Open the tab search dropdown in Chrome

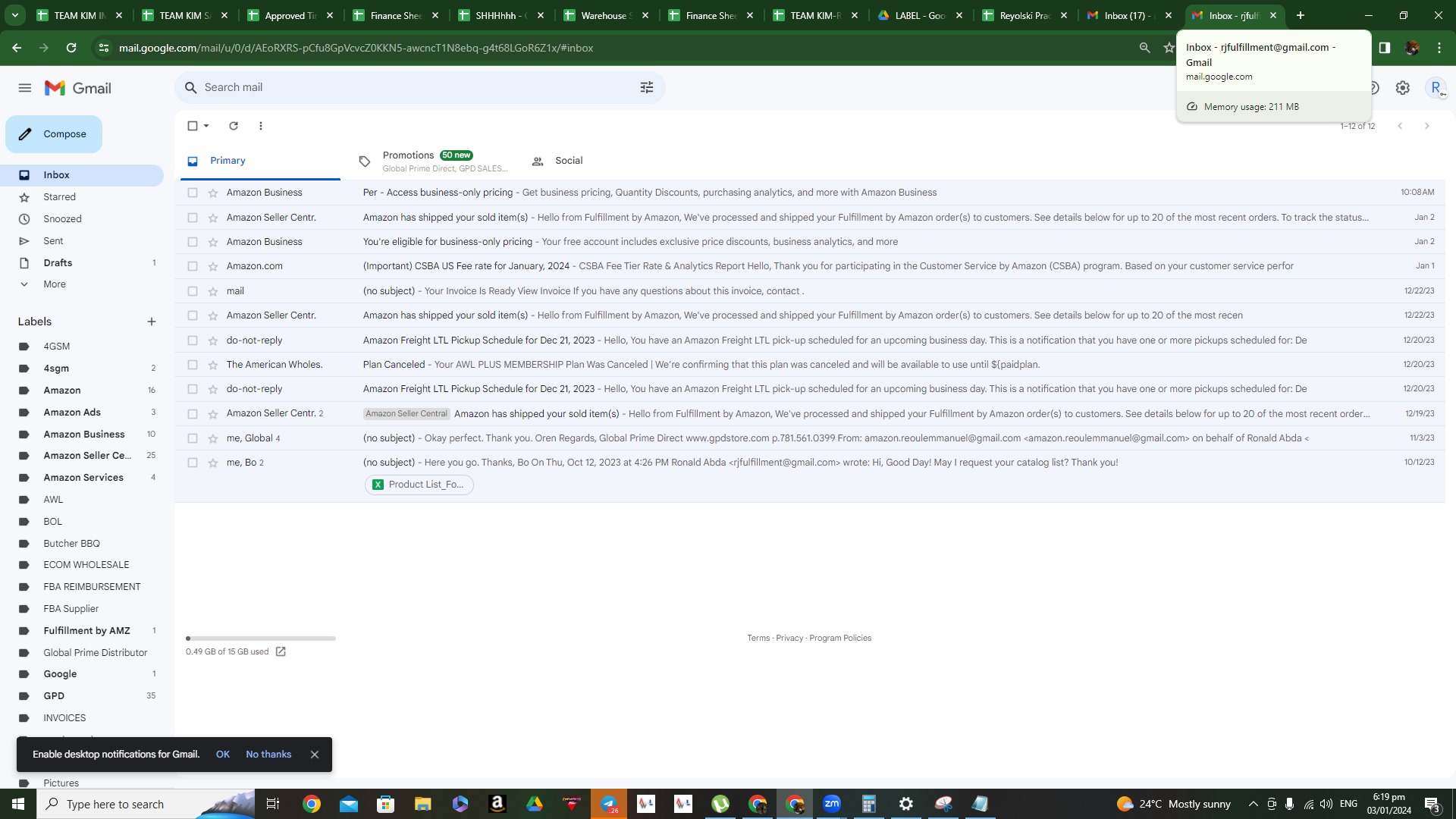pyautogui.click(x=15, y=15)
